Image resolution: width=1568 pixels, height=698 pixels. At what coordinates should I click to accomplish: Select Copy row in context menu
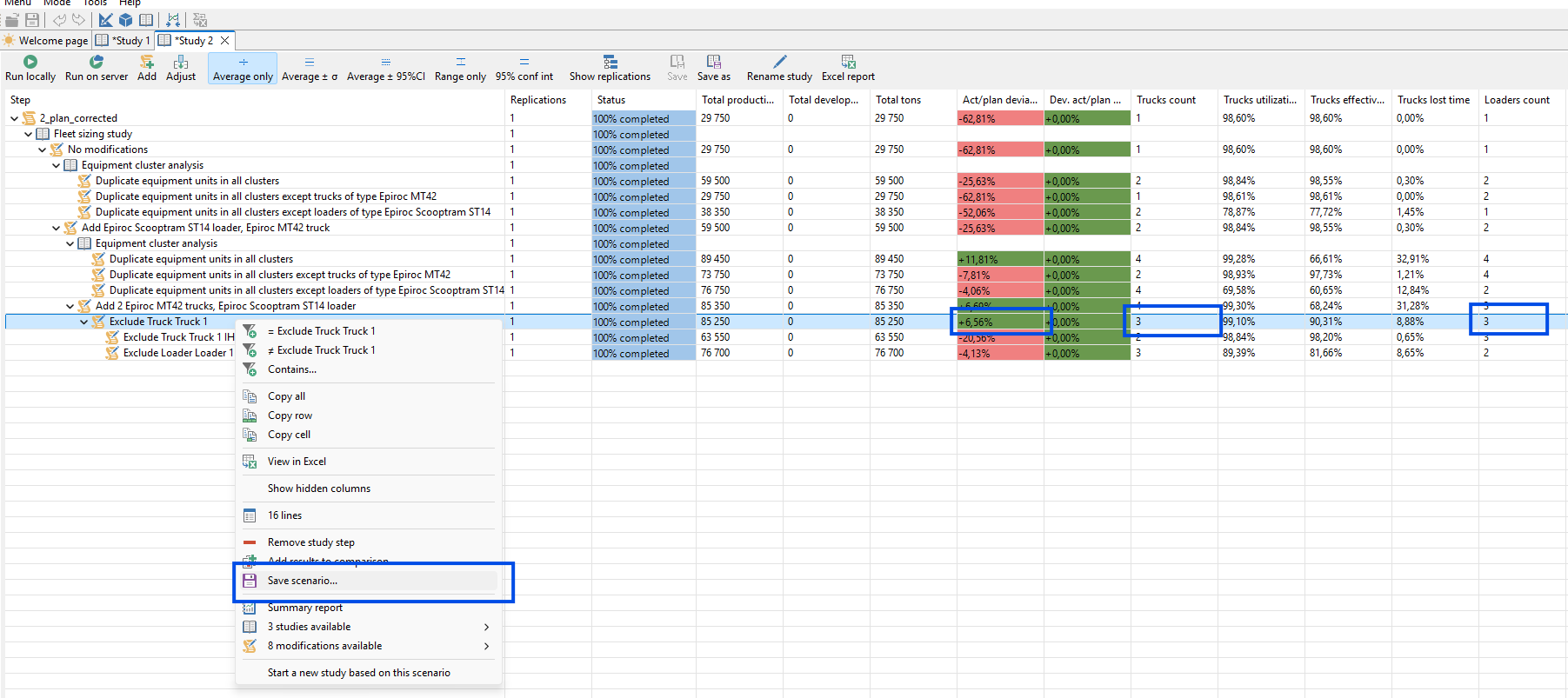[x=369, y=415]
